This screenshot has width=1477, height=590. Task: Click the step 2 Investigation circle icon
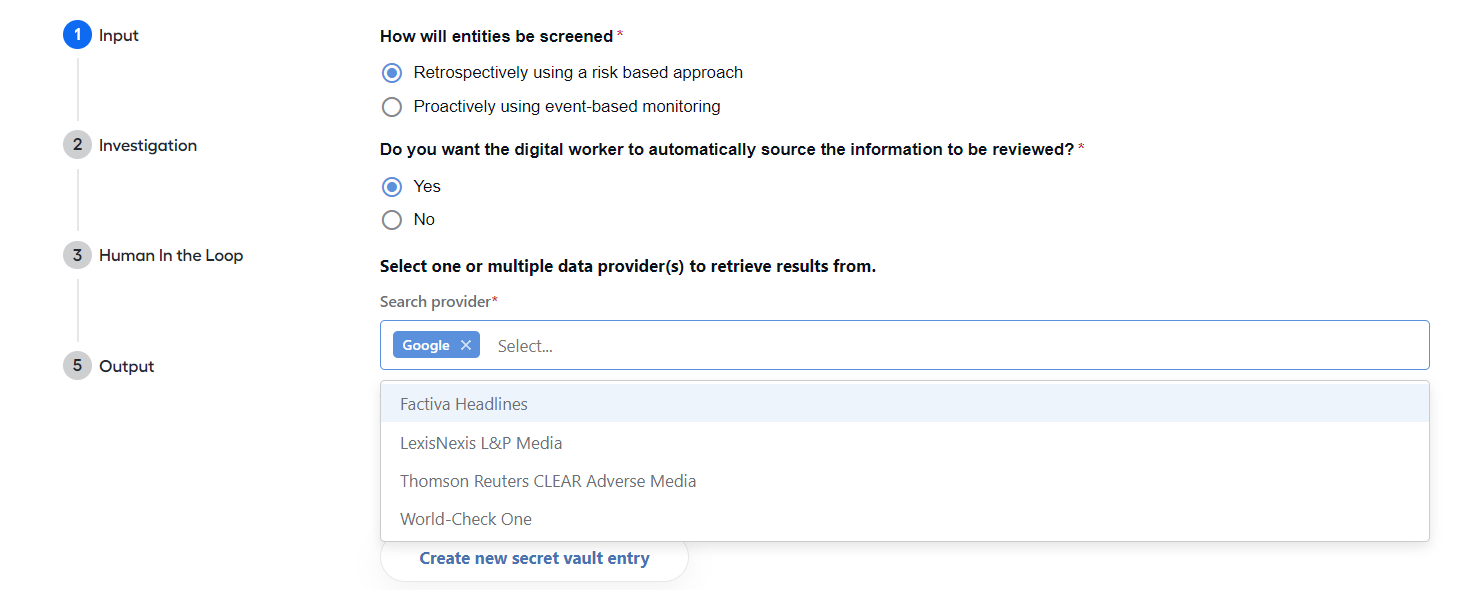point(77,145)
